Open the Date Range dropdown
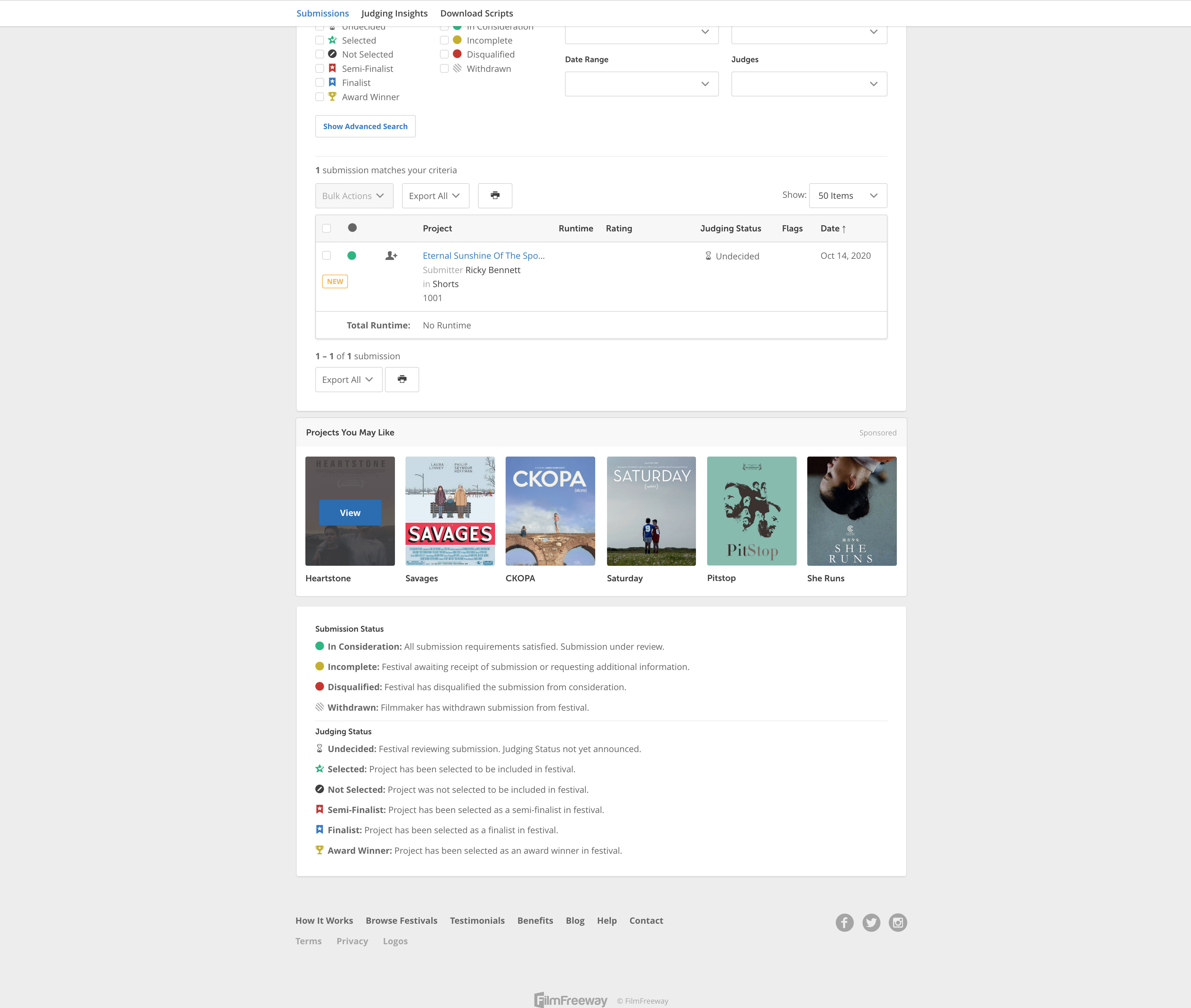1191x1008 pixels. [641, 83]
